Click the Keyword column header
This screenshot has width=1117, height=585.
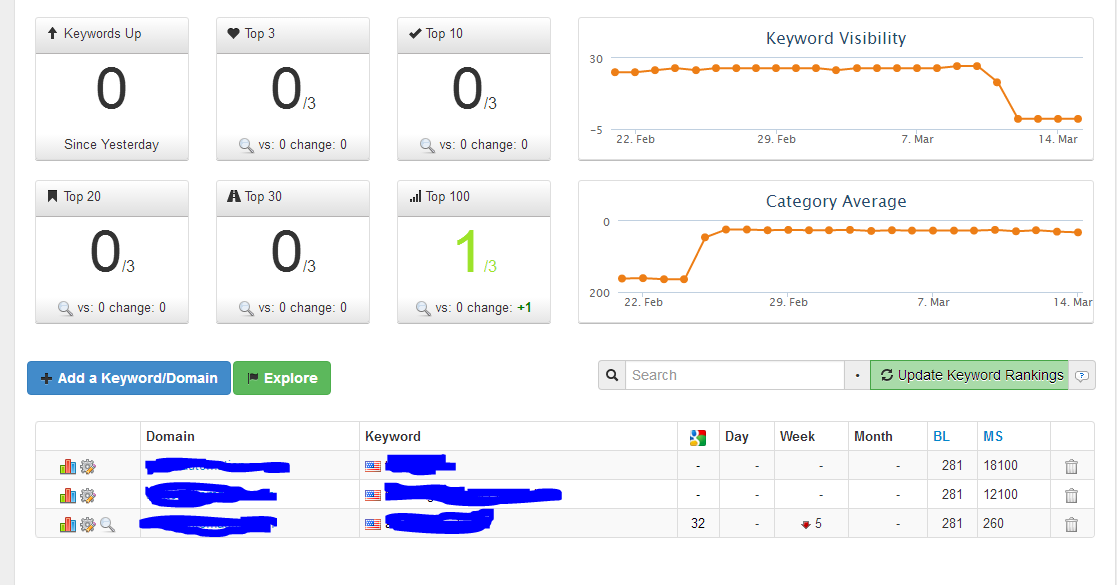pos(393,437)
